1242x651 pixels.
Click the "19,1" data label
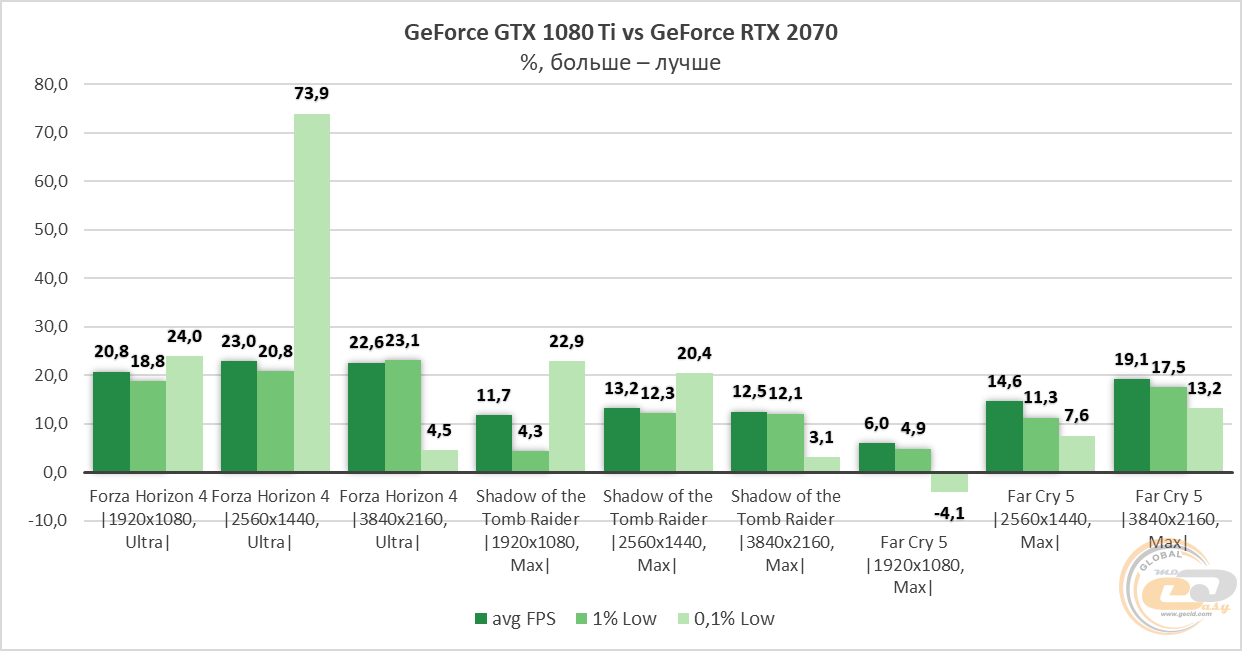point(1132,360)
